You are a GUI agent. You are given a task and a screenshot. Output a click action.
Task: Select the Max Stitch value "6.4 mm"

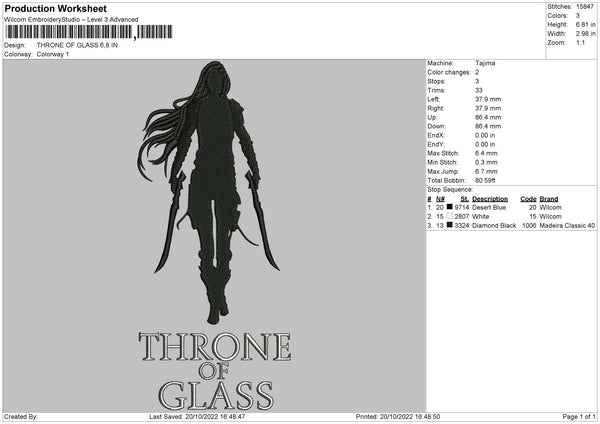[x=486, y=153]
